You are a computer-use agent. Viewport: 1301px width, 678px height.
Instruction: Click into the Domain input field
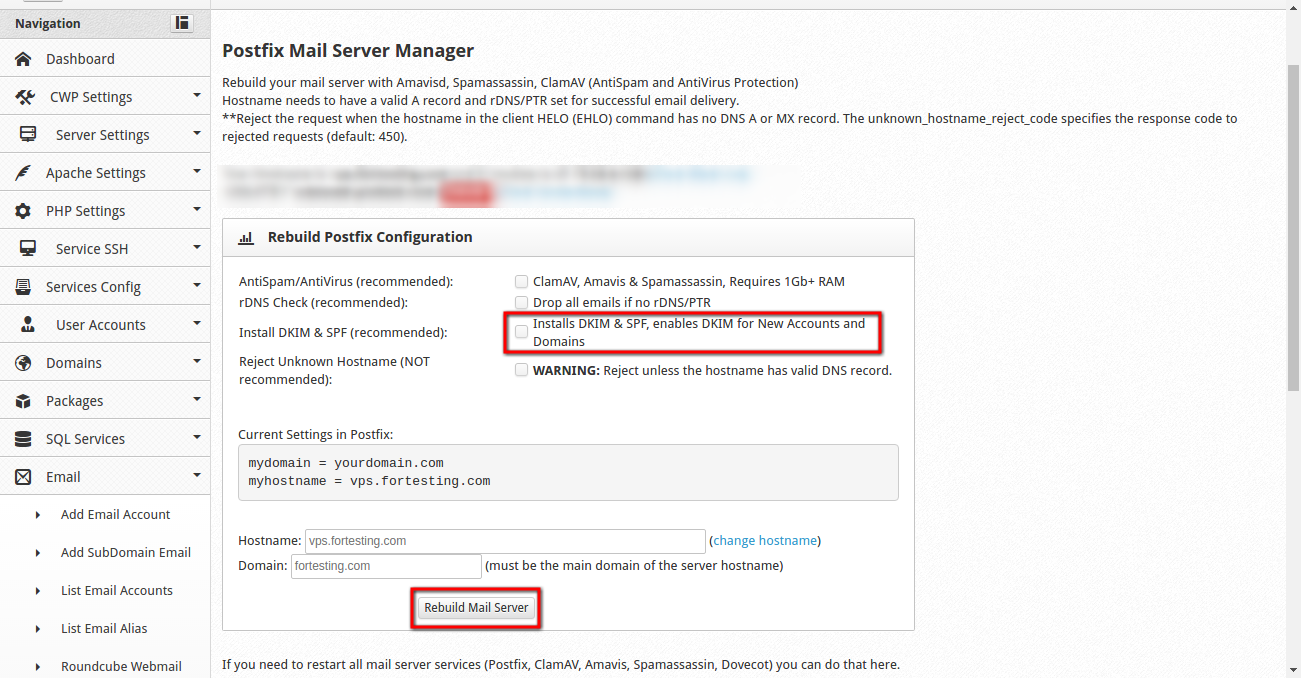coord(386,566)
